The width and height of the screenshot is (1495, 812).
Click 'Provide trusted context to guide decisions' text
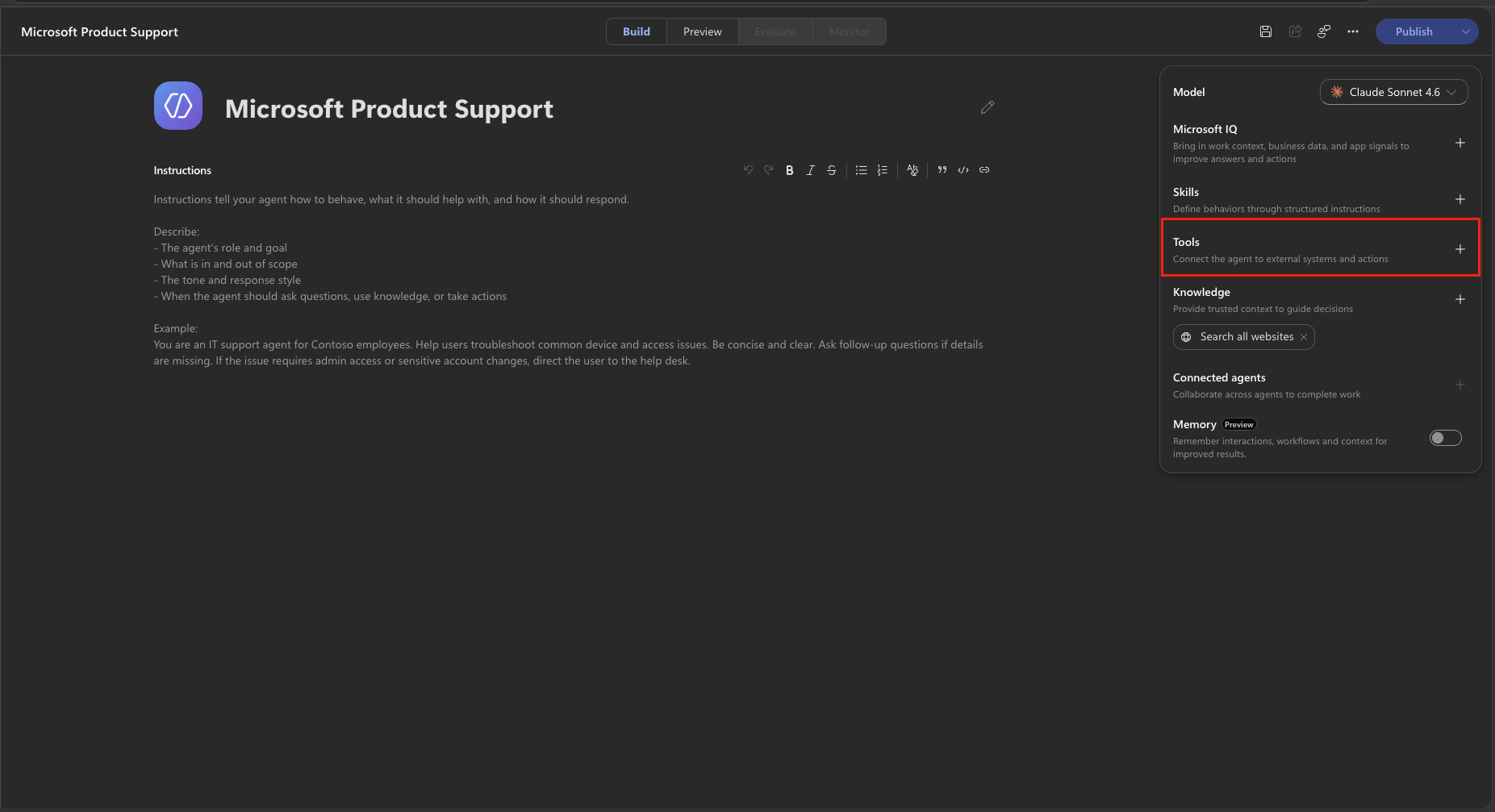click(1263, 309)
